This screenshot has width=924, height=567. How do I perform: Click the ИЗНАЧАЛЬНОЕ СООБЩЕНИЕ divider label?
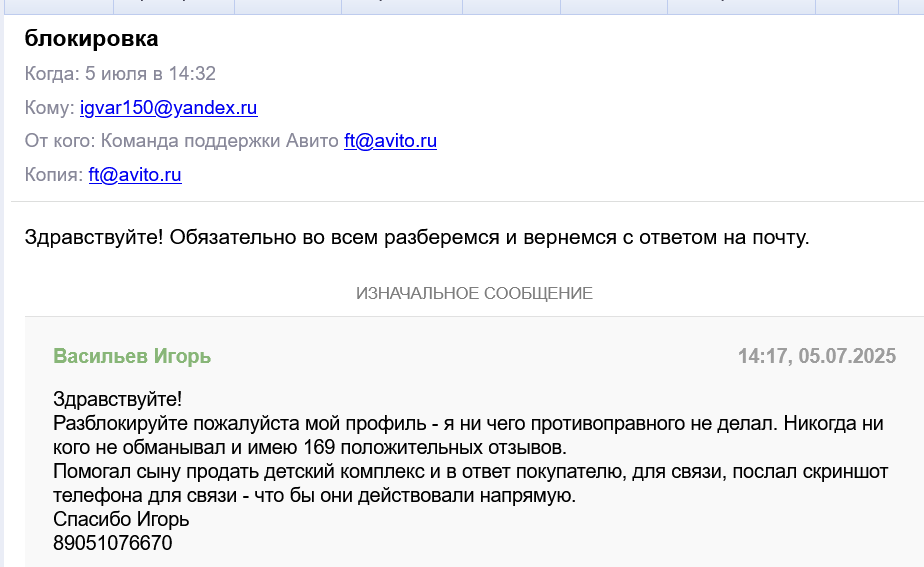pyautogui.click(x=474, y=293)
